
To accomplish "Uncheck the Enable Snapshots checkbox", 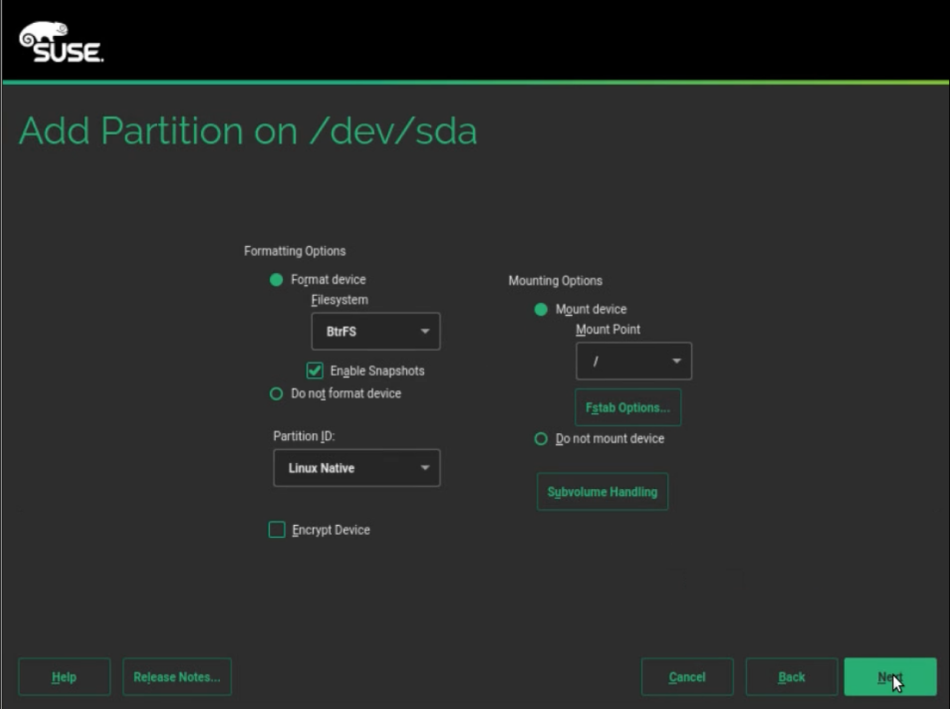I will (315, 370).
